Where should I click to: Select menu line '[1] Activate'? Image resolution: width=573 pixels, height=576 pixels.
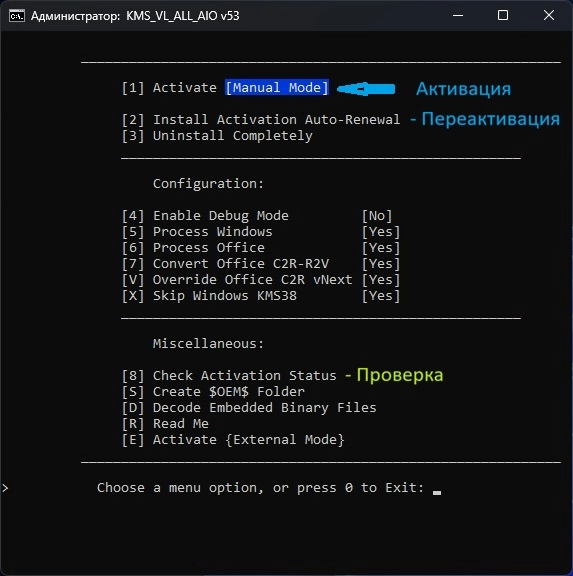point(169,88)
